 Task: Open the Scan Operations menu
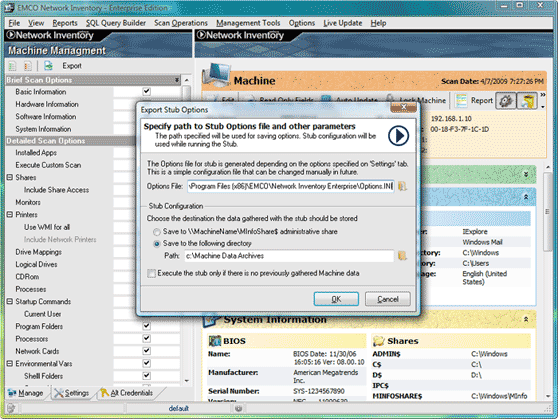pyautogui.click(x=181, y=23)
